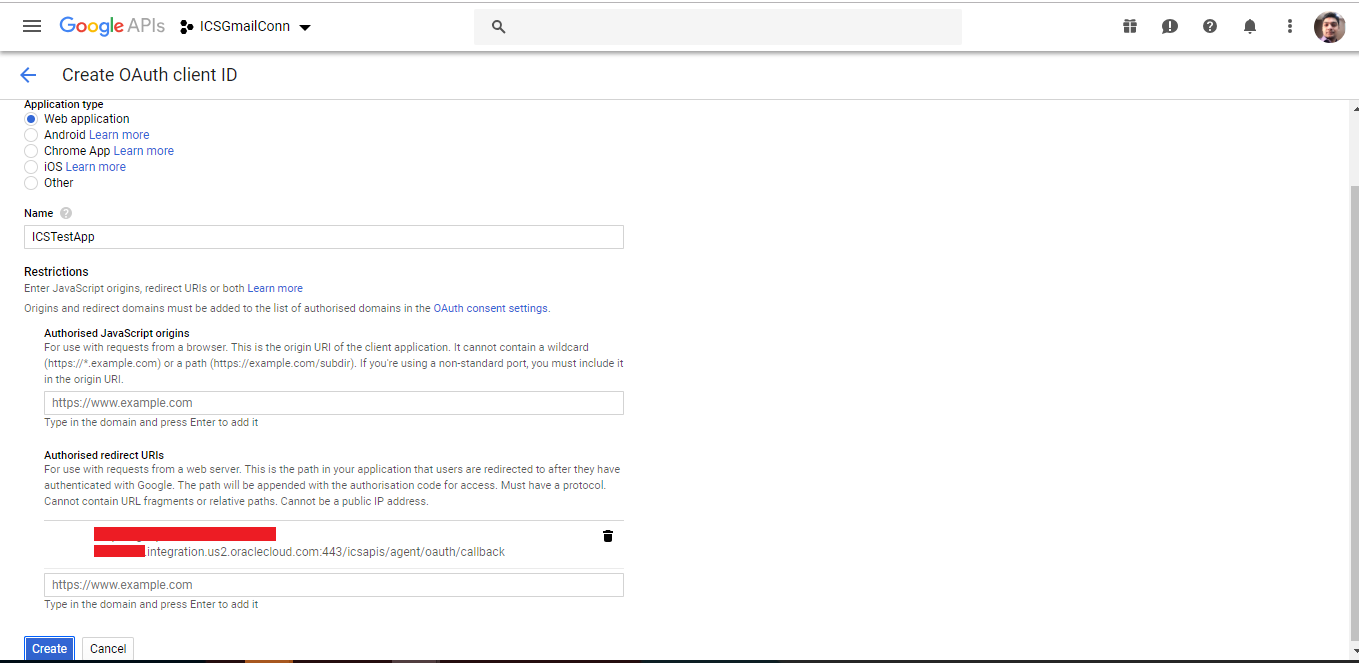The image size is (1366, 663).
Task: Click the Authorised redirect URIs label
Action: [x=104, y=455]
